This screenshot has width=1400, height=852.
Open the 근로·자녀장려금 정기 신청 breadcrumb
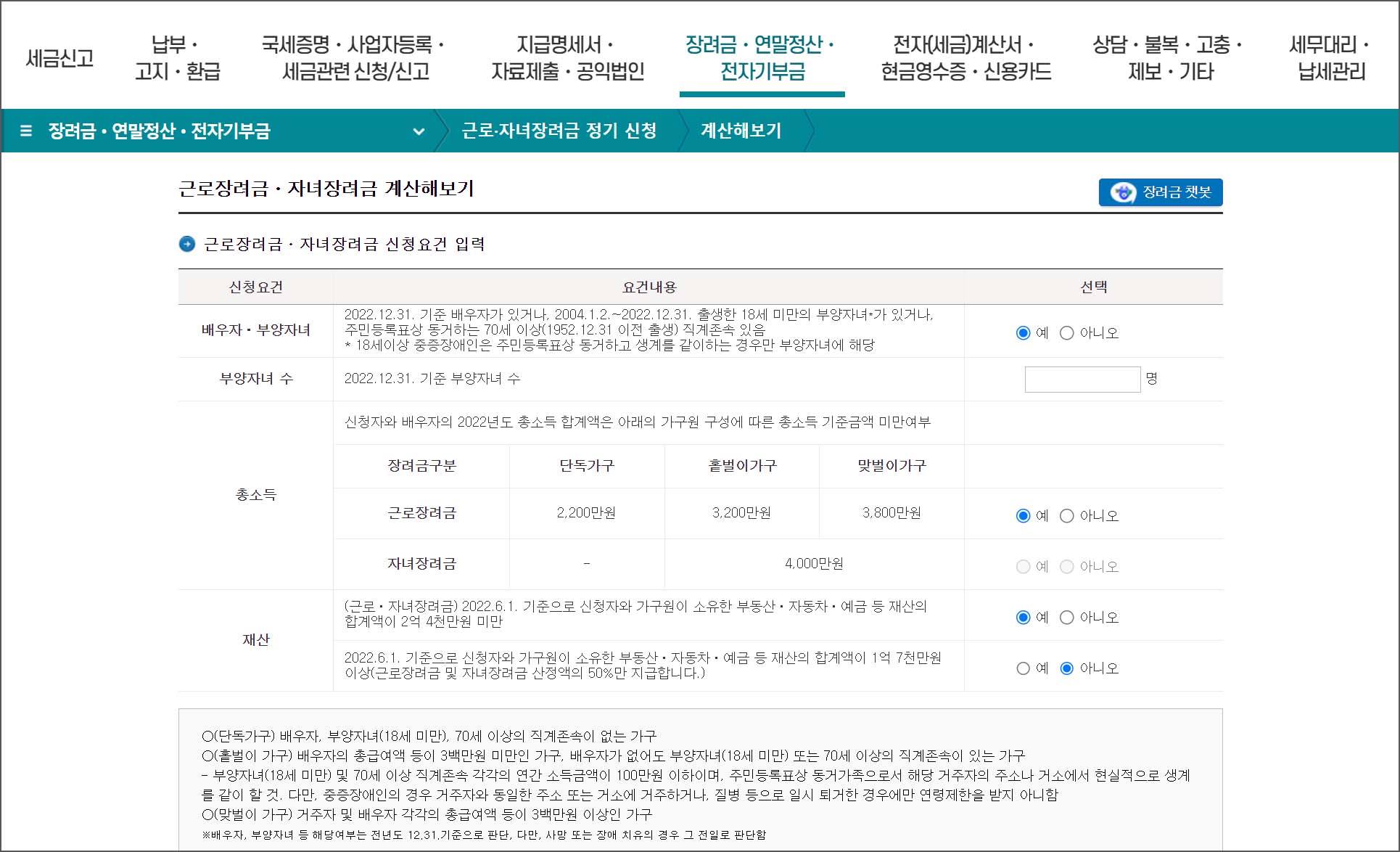[x=559, y=131]
